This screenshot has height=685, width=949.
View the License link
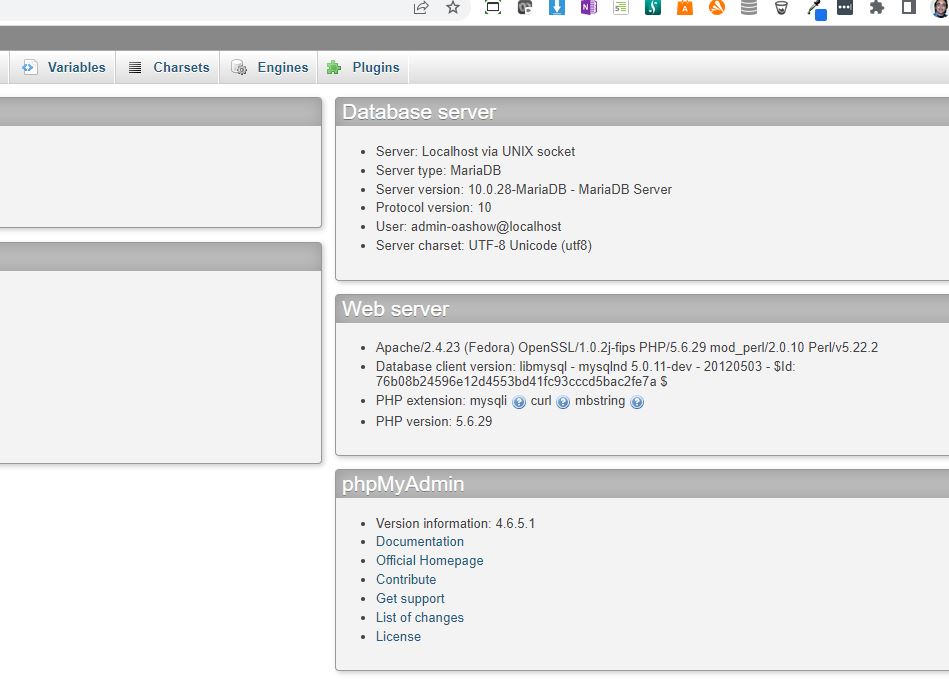click(398, 636)
